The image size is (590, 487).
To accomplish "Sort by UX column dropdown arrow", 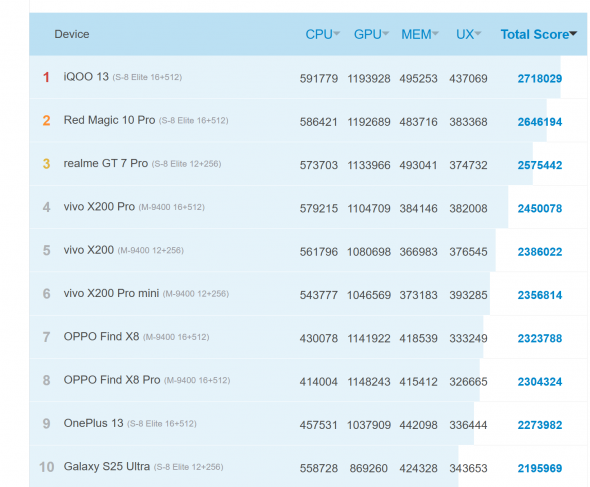I will click(477, 34).
